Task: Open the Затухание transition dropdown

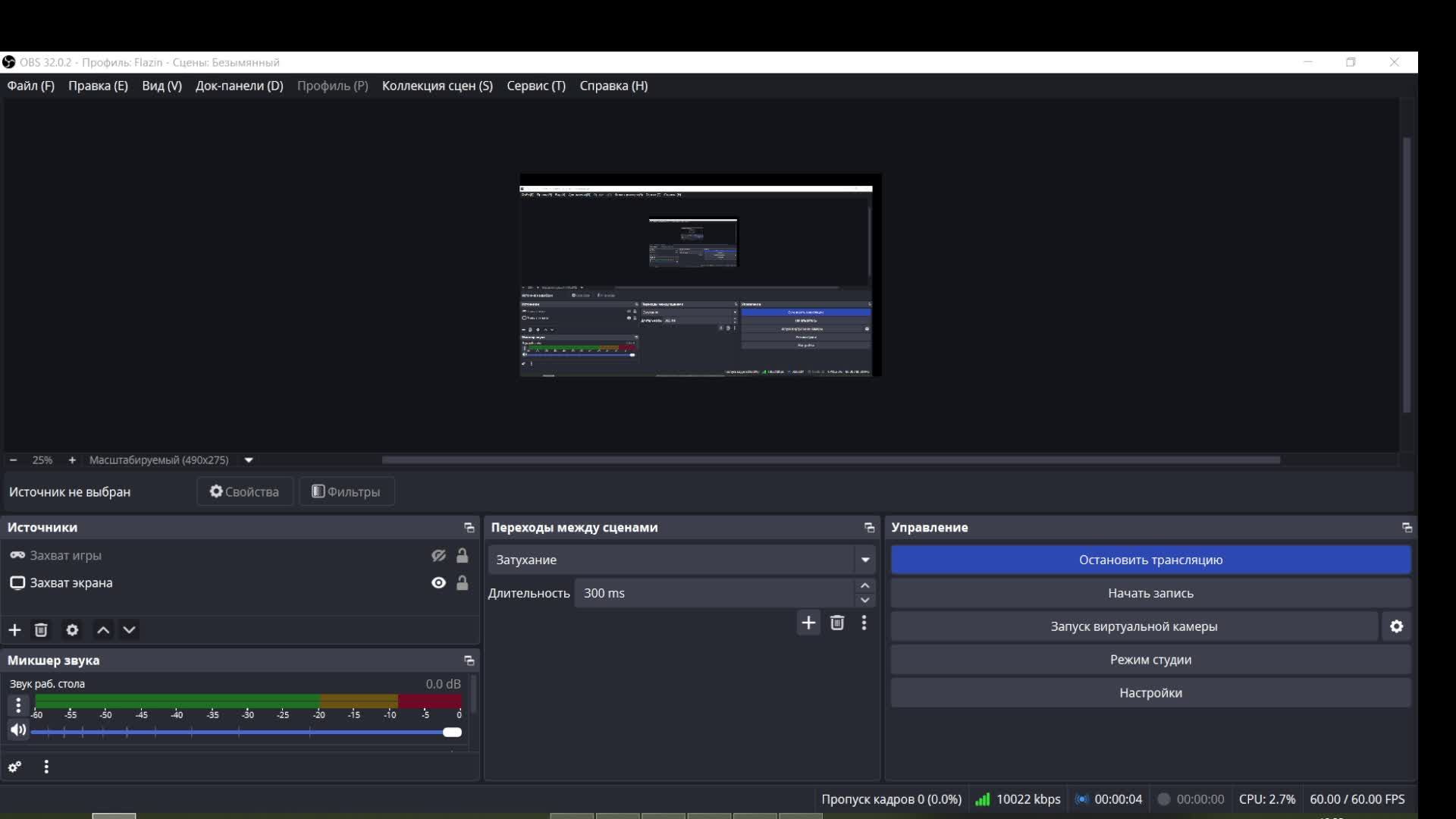Action: pos(864,560)
